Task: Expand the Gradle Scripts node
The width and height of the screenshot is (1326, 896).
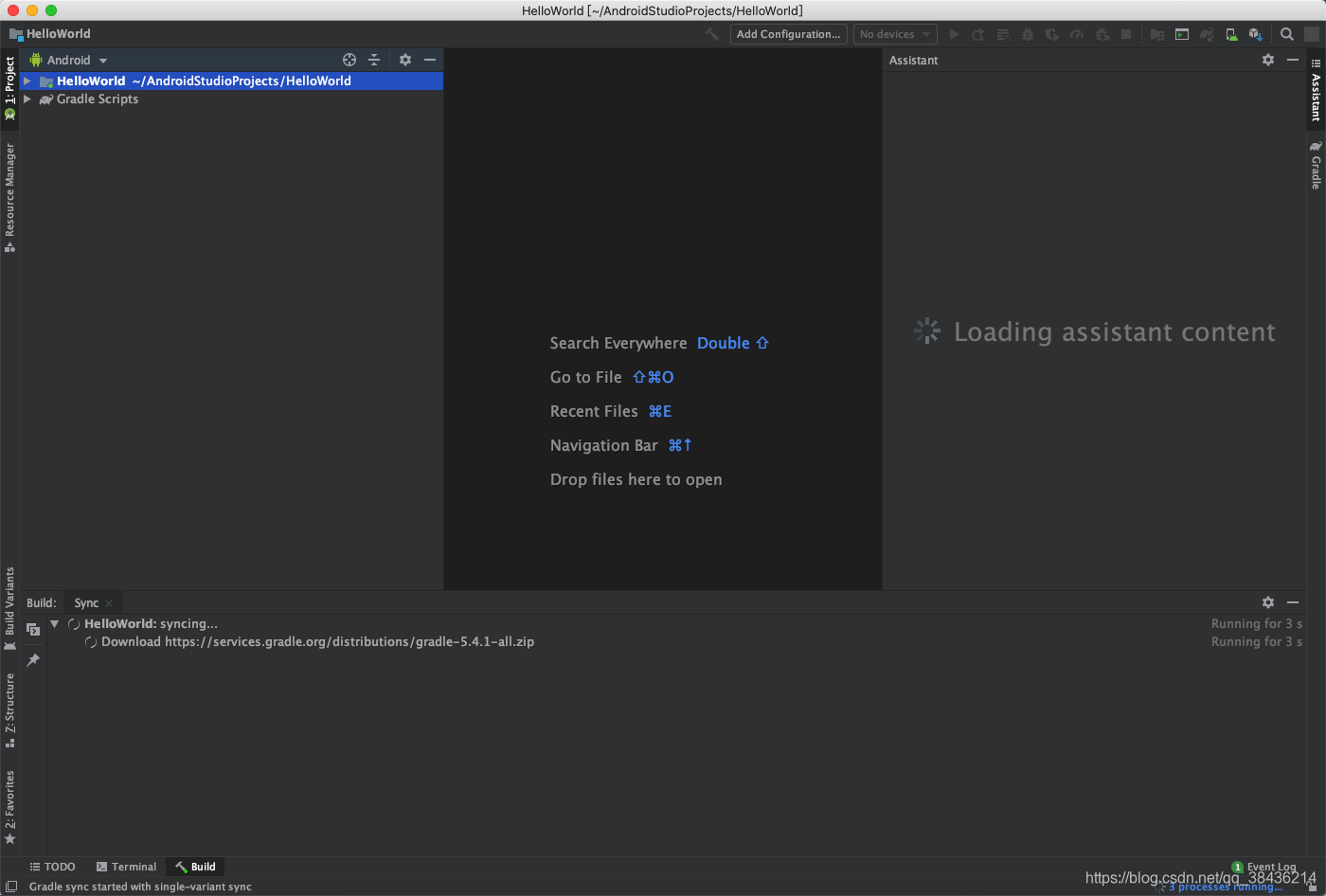Action: pos(27,99)
